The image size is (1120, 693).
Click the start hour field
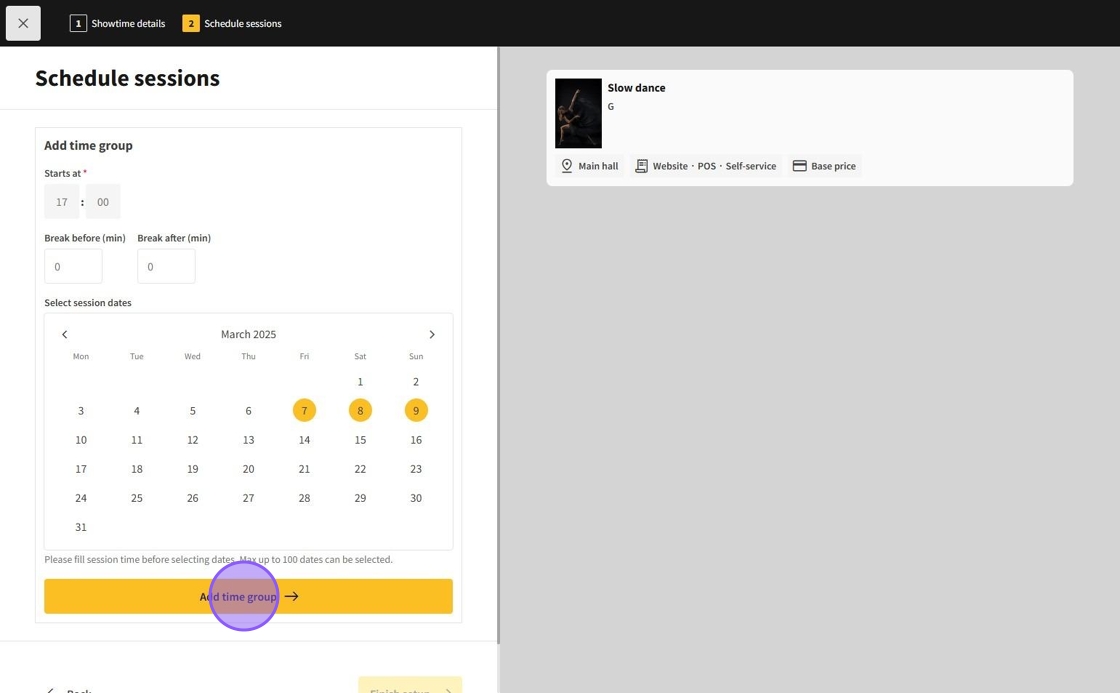(62, 201)
